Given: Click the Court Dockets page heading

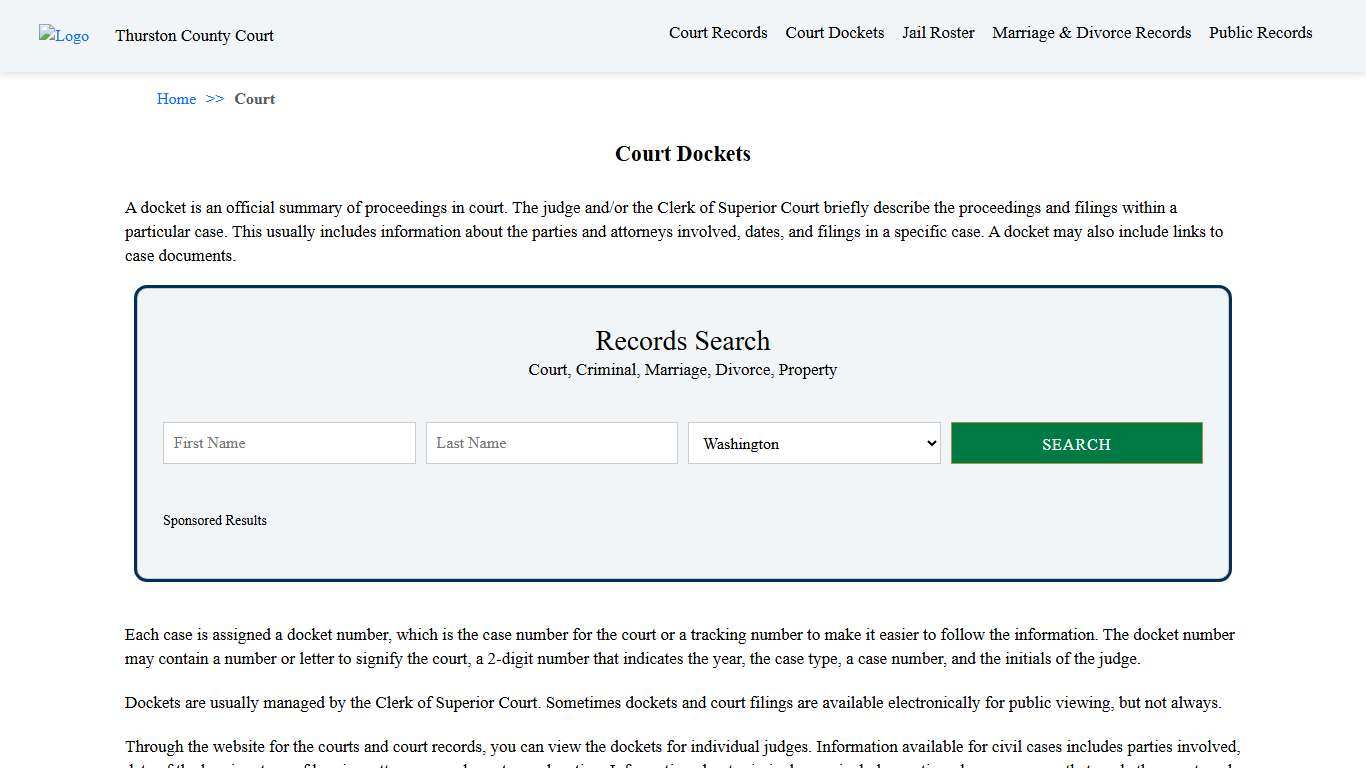Looking at the screenshot, I should pyautogui.click(x=682, y=154).
